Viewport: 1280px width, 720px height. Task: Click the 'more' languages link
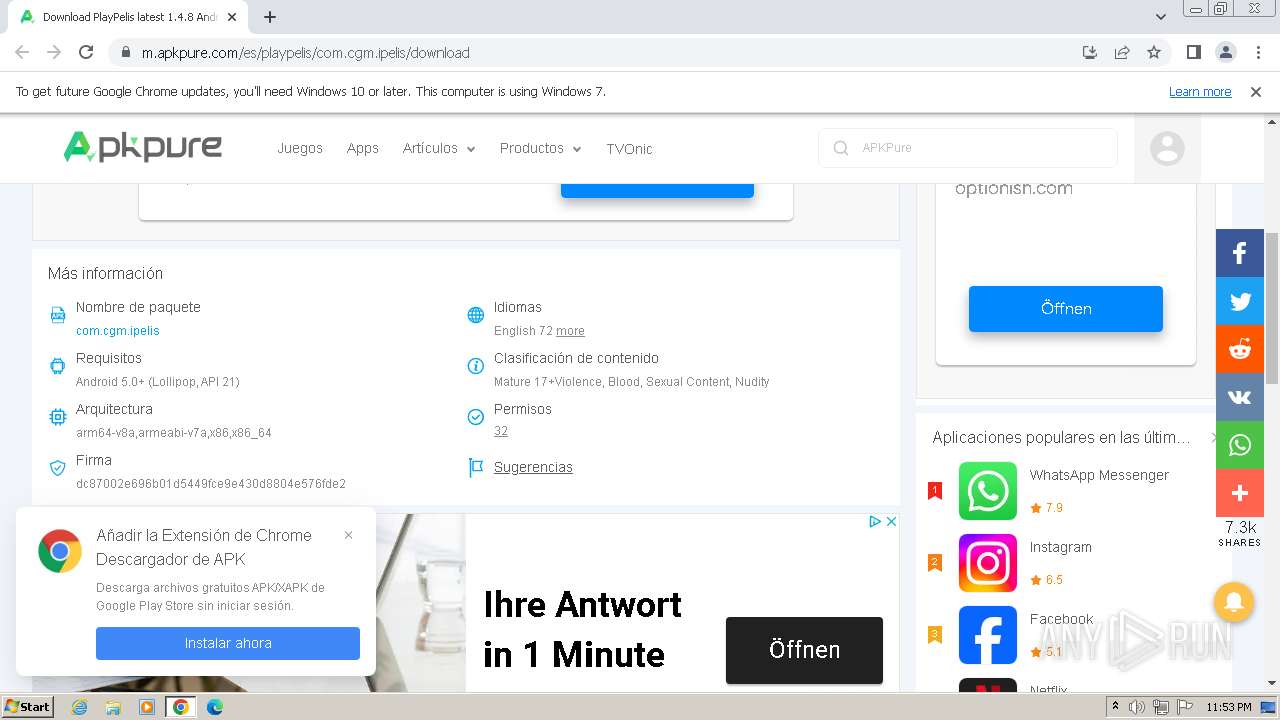click(570, 330)
